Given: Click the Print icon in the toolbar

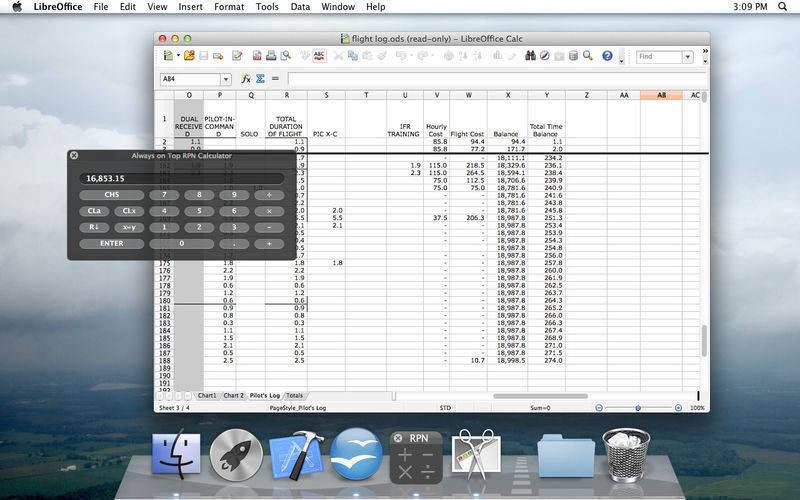Looking at the screenshot, I should (x=271, y=56).
